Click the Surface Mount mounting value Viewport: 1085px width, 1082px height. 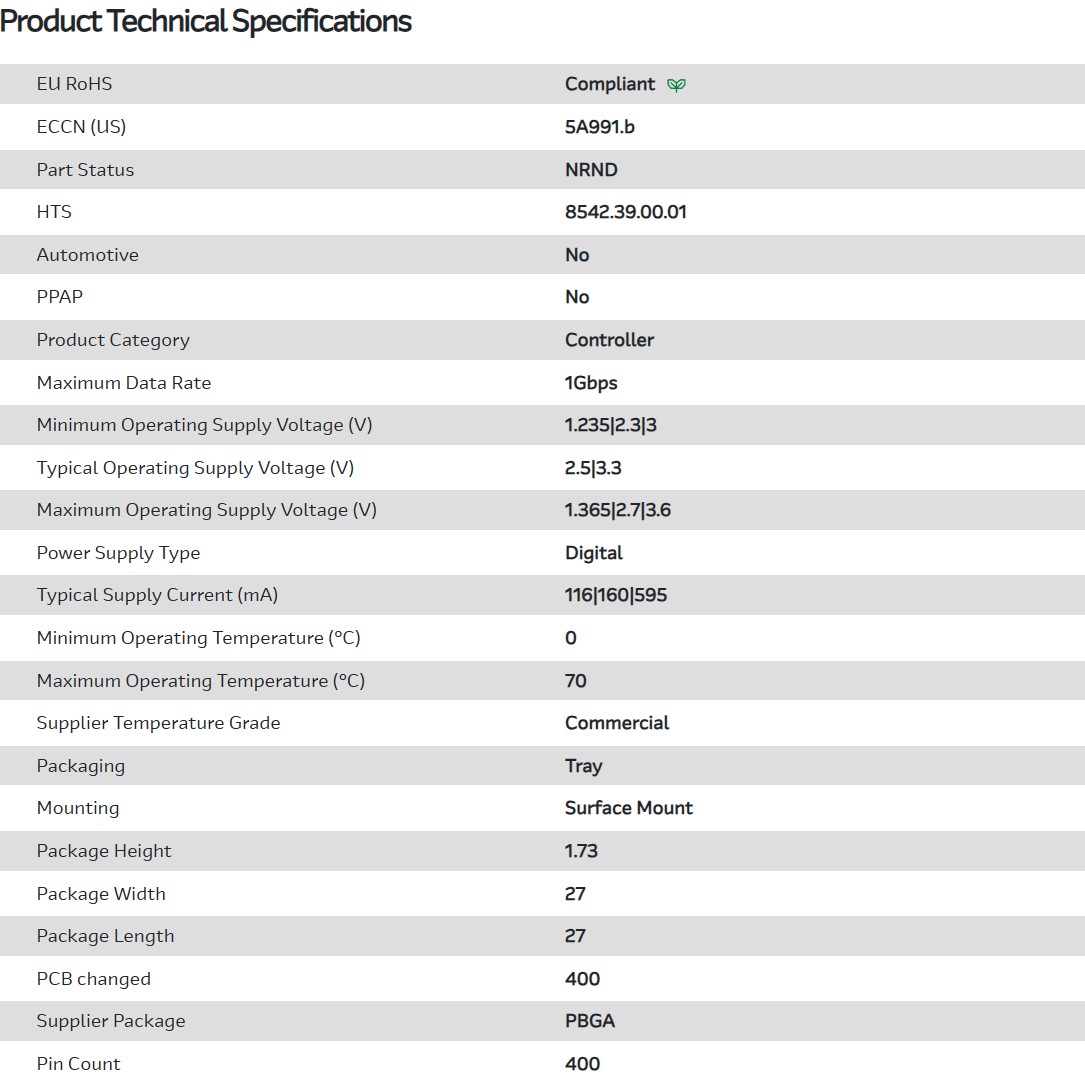click(628, 808)
